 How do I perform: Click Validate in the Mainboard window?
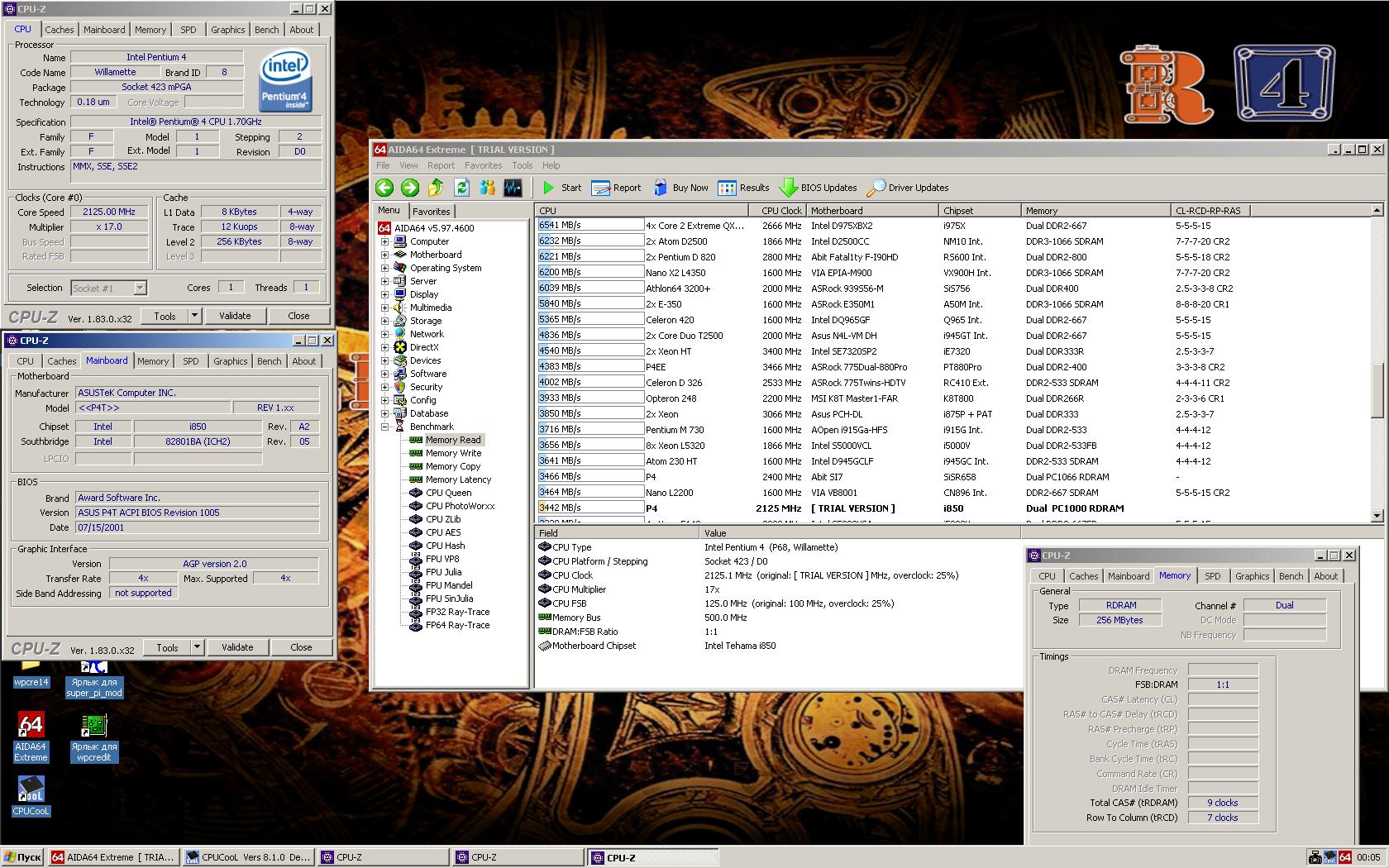[237, 647]
